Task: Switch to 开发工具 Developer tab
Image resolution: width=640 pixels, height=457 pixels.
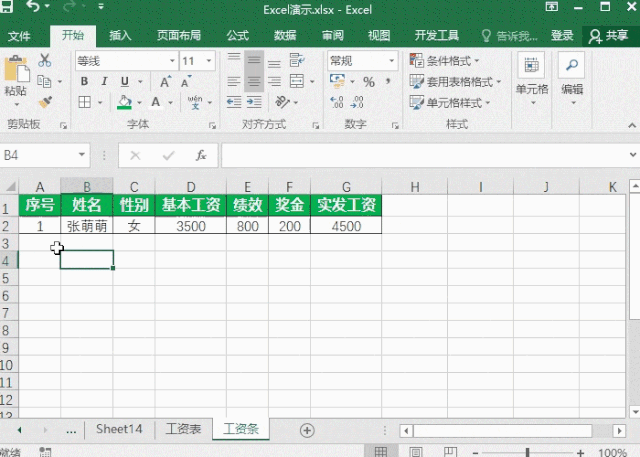Action: pos(437,36)
